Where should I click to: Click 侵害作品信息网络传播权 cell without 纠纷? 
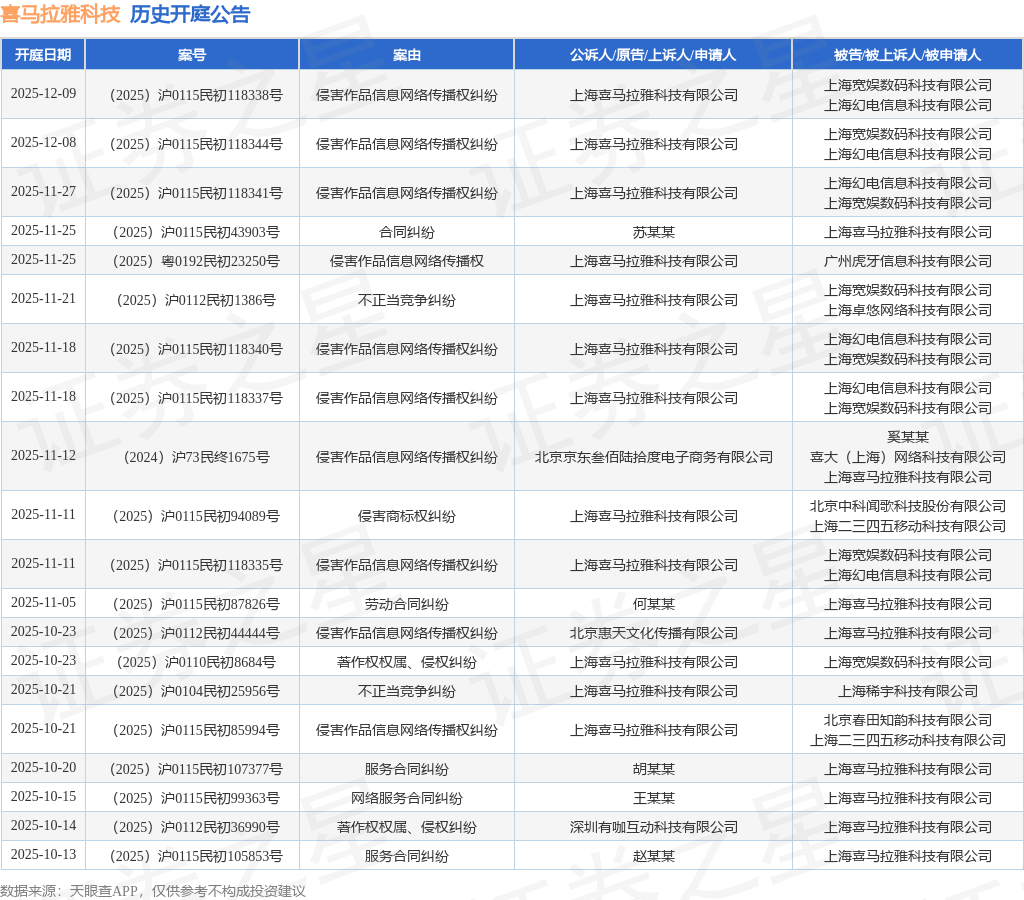(x=407, y=261)
